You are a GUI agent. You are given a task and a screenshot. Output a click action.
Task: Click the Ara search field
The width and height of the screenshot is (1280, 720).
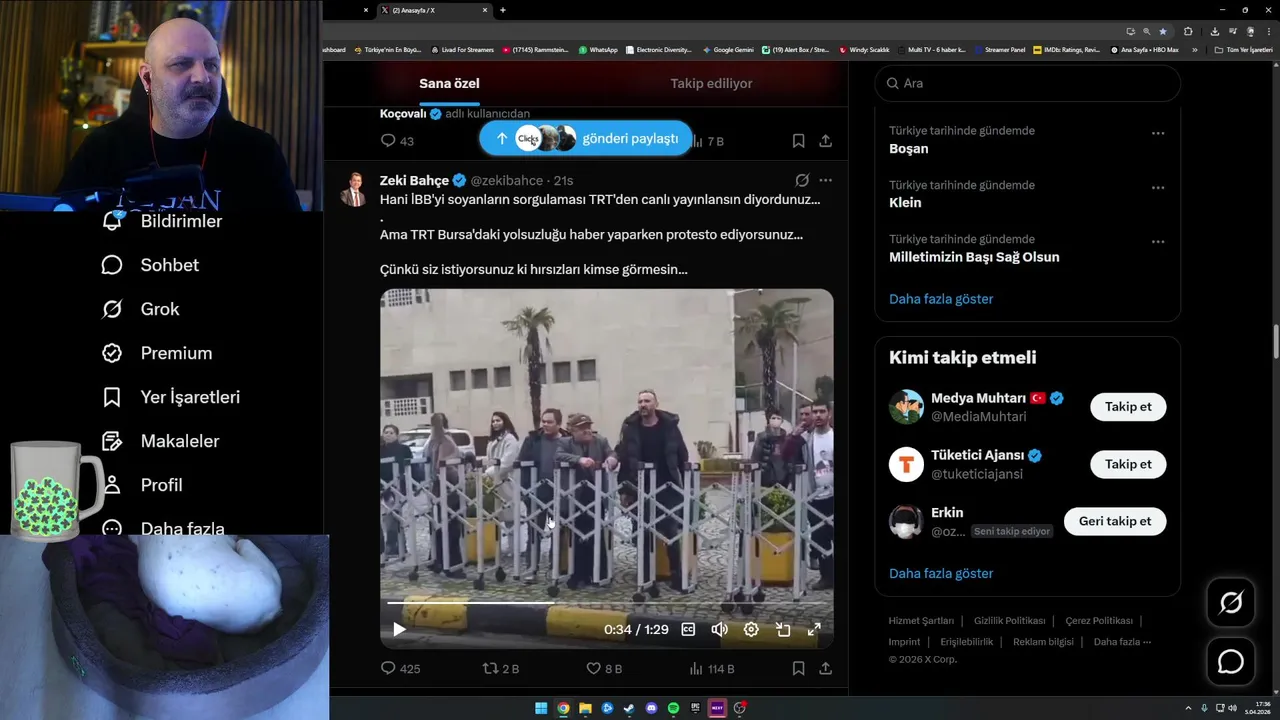pyautogui.click(x=1027, y=83)
